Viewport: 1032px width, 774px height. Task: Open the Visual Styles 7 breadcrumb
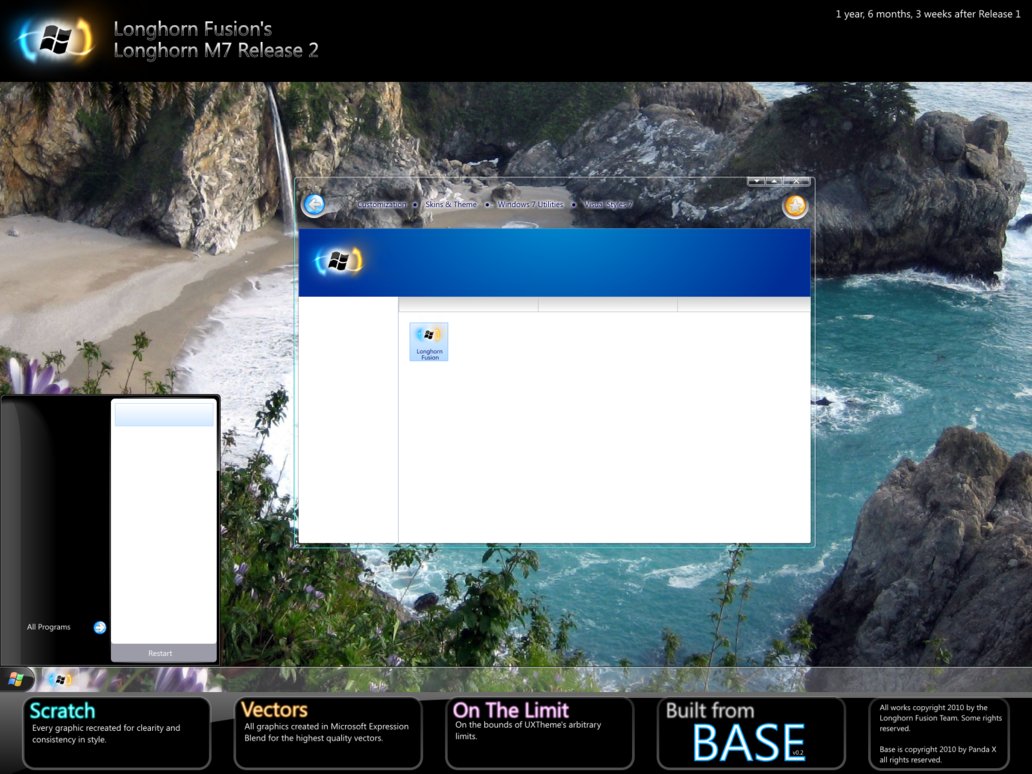coord(608,205)
